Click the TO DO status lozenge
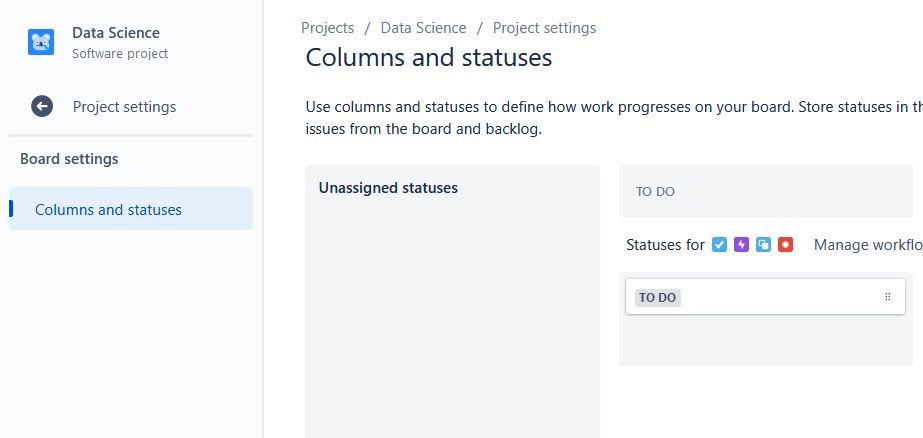Viewport: 923px width, 438px height. click(x=658, y=297)
